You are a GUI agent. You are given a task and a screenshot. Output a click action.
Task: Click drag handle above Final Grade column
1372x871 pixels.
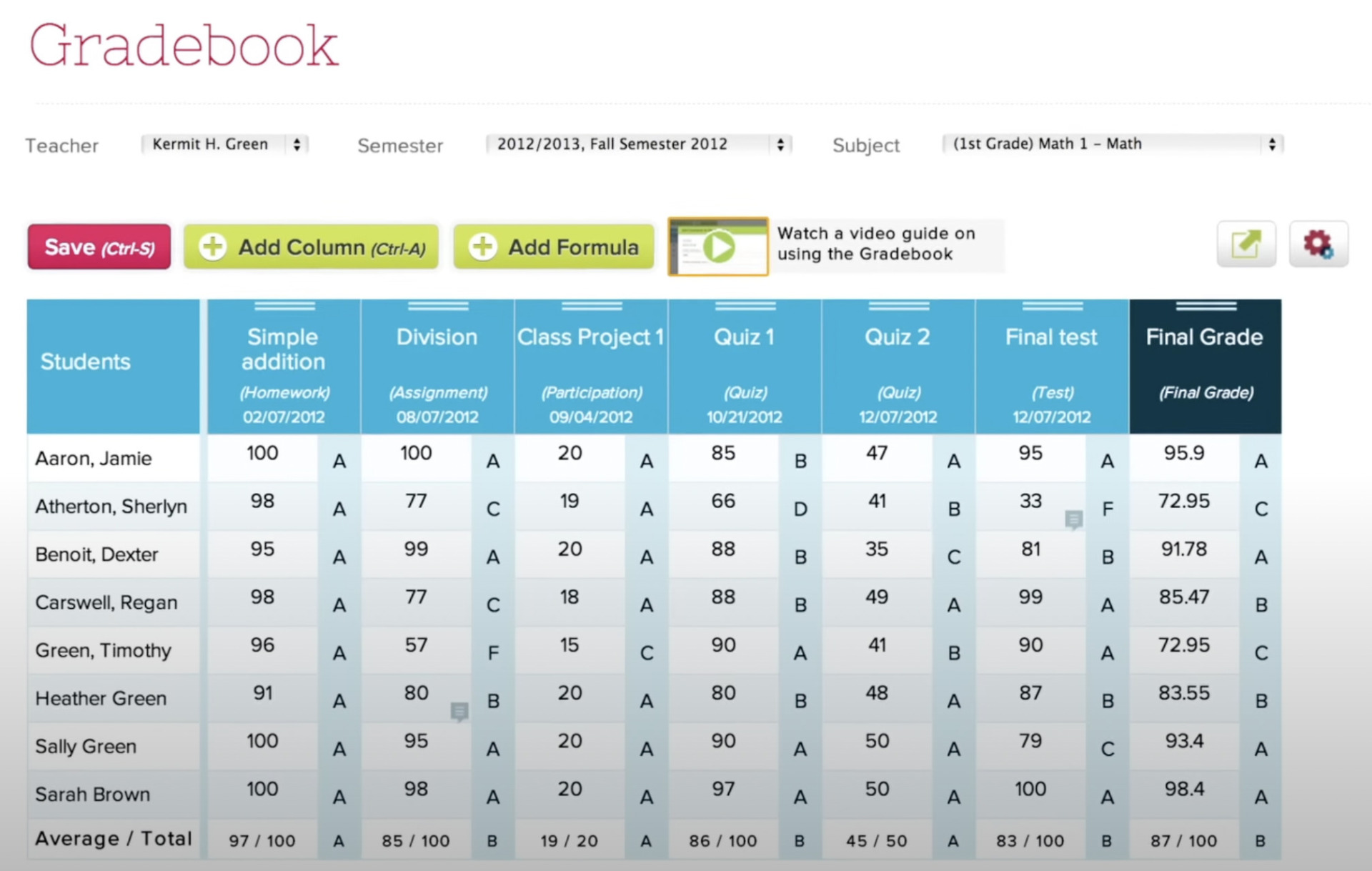click(1206, 306)
